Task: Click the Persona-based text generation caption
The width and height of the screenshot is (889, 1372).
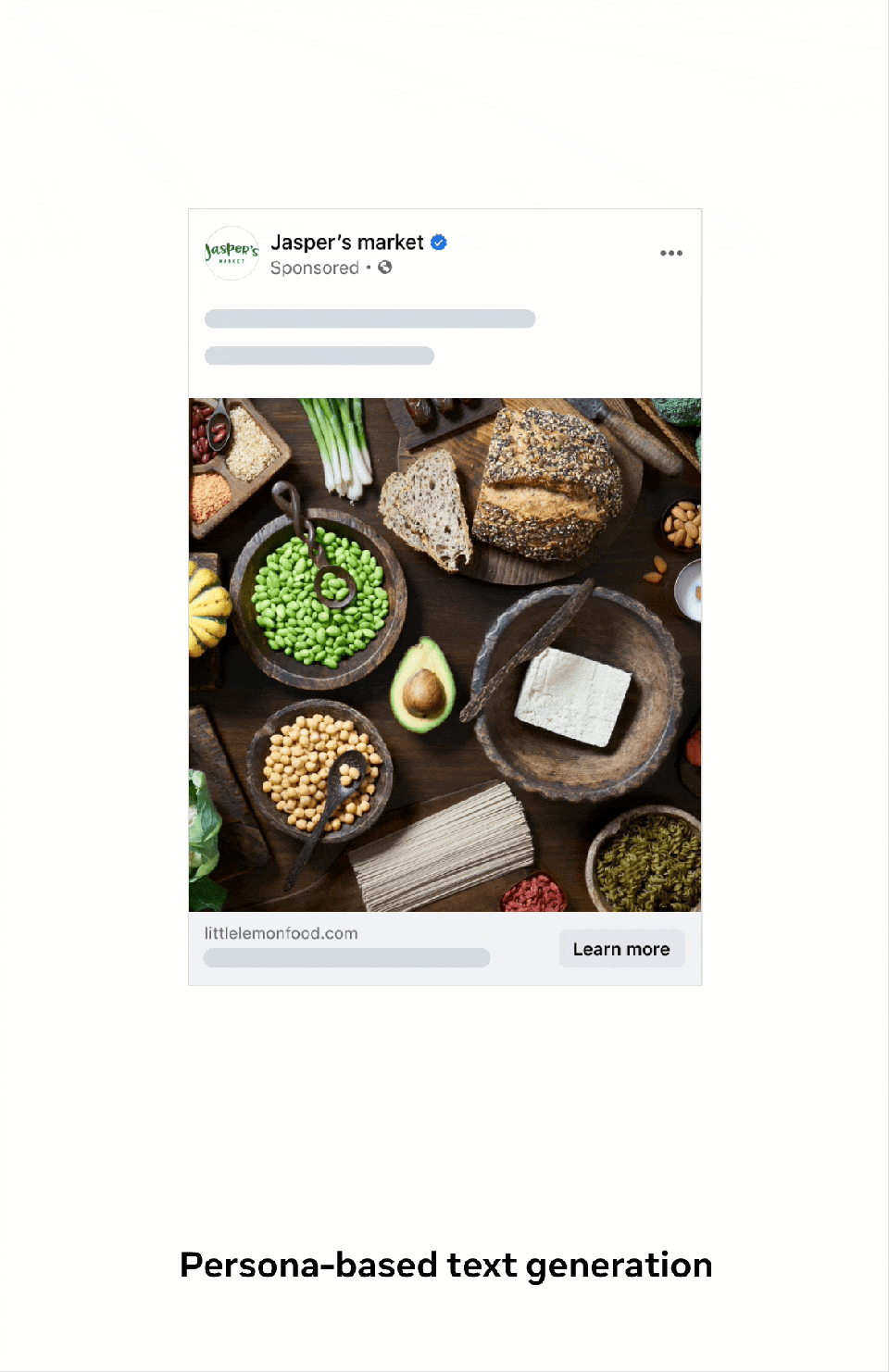Action: point(445,1266)
